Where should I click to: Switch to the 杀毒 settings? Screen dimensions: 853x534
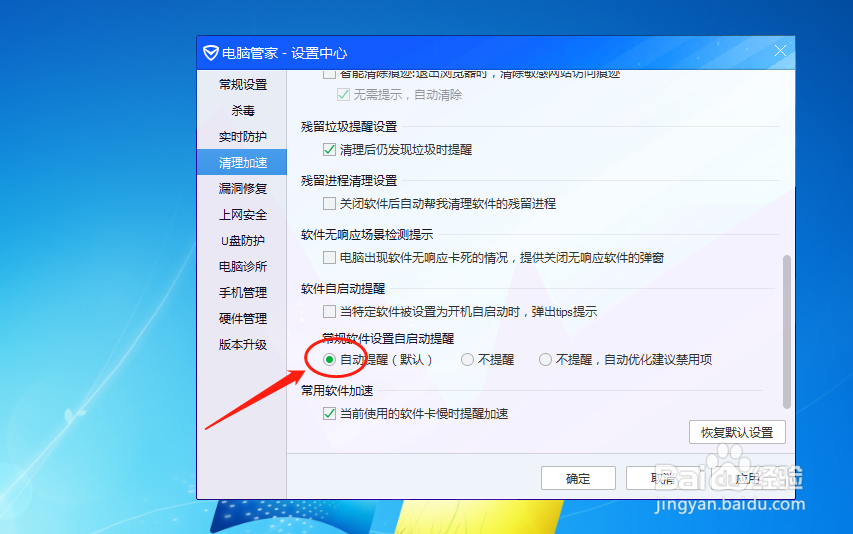(243, 111)
